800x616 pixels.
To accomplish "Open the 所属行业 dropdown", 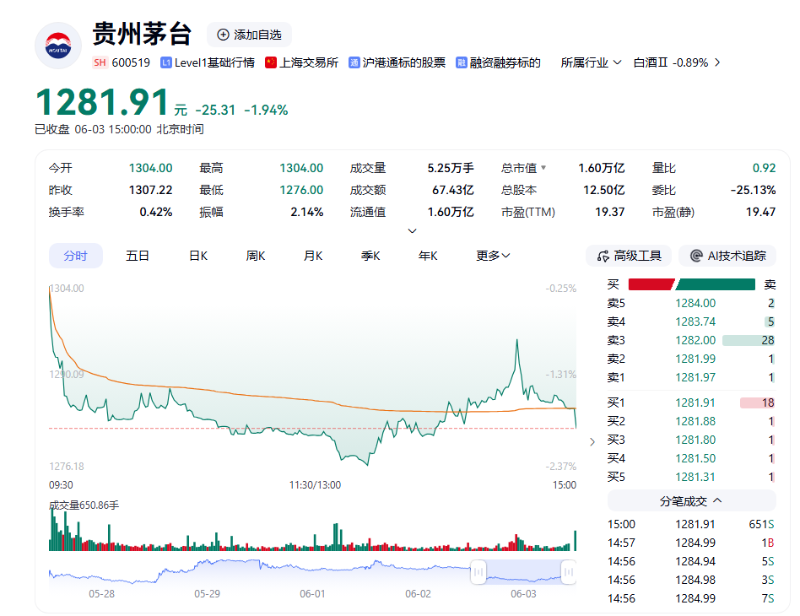I will tap(591, 63).
